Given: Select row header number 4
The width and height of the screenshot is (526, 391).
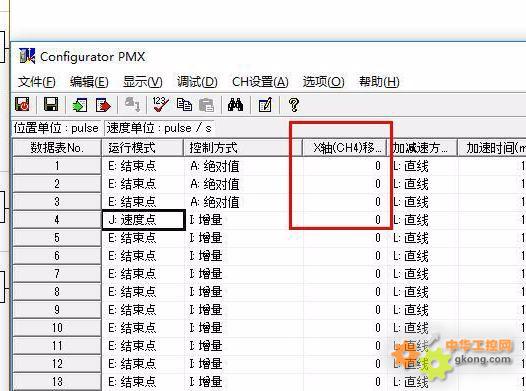Looking at the screenshot, I should pos(57,220).
